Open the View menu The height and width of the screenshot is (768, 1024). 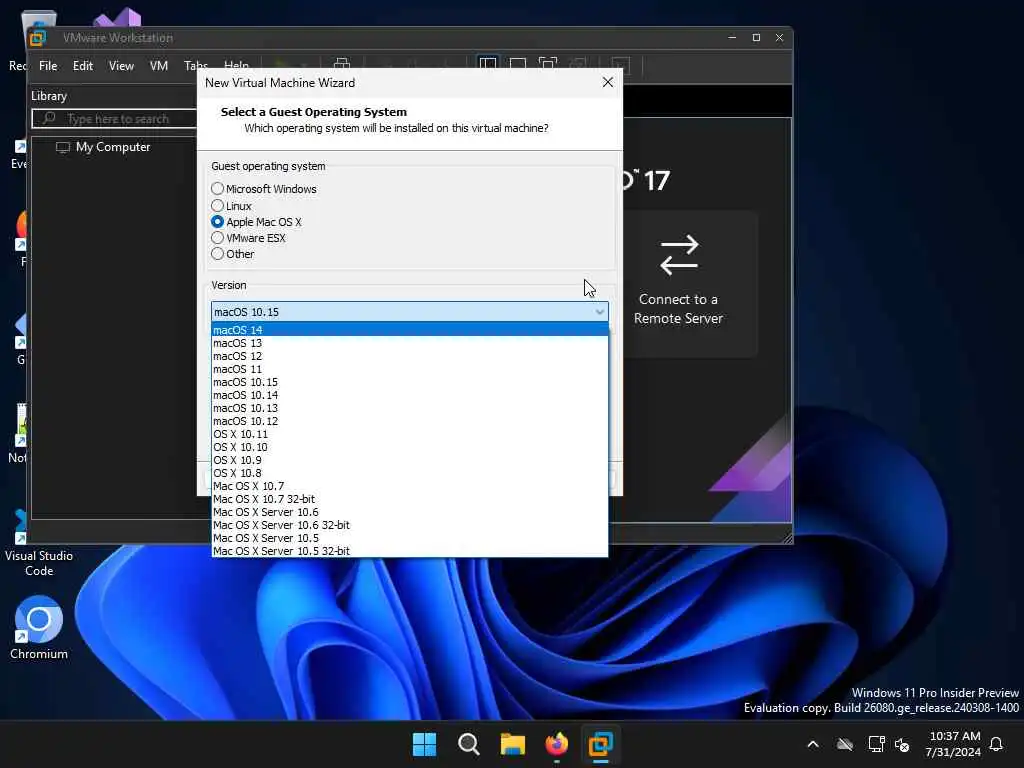pyautogui.click(x=121, y=66)
